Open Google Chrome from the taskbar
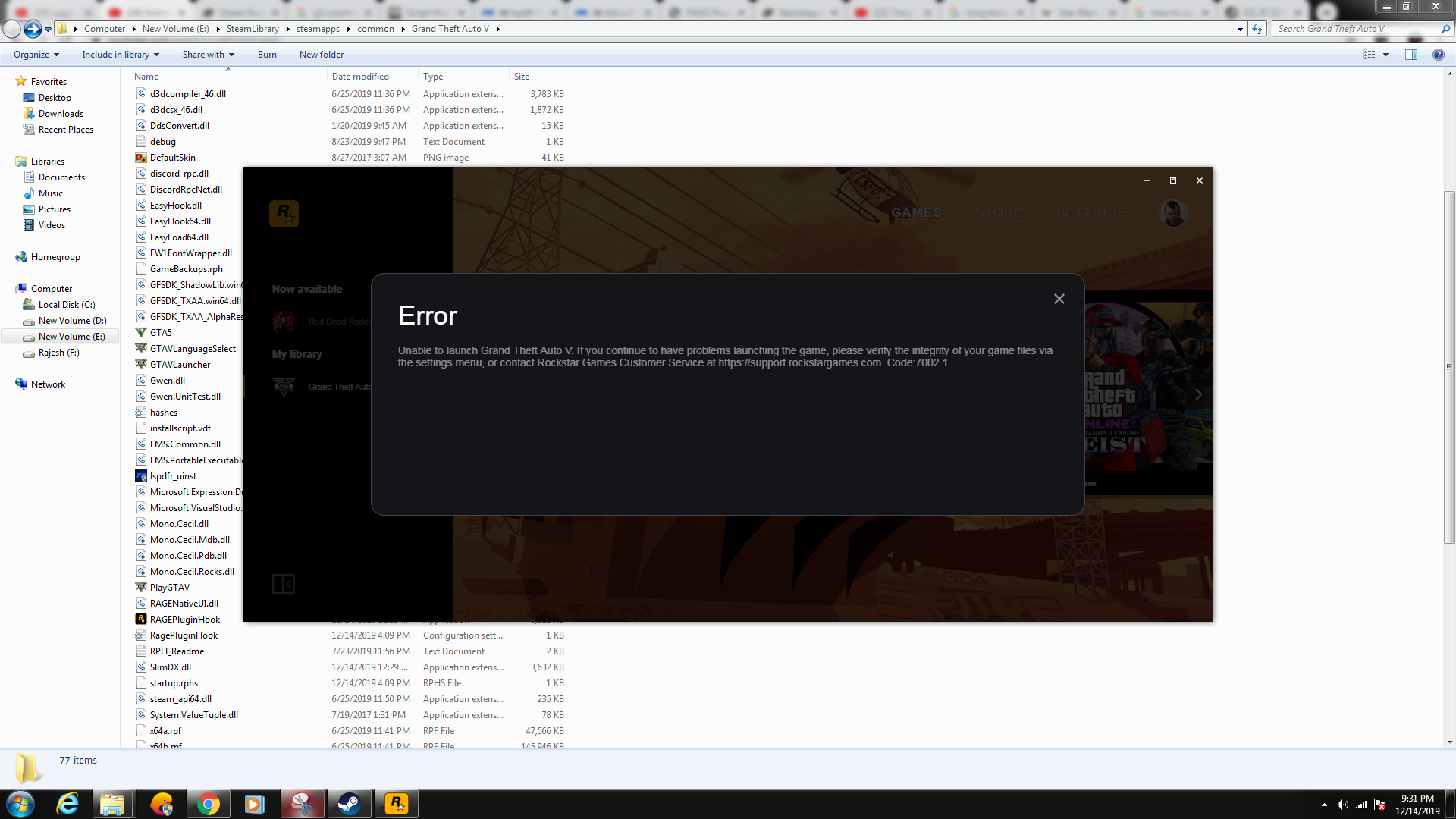Screen dimensions: 1456x819 (x=208, y=804)
